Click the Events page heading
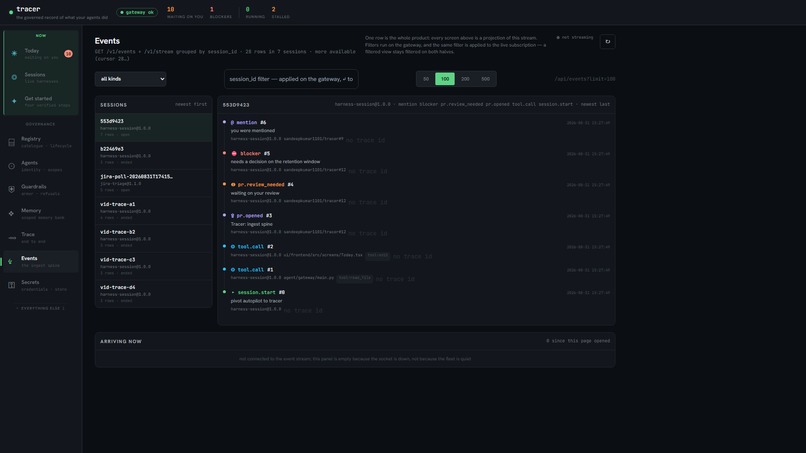The image size is (806, 453). (x=107, y=41)
